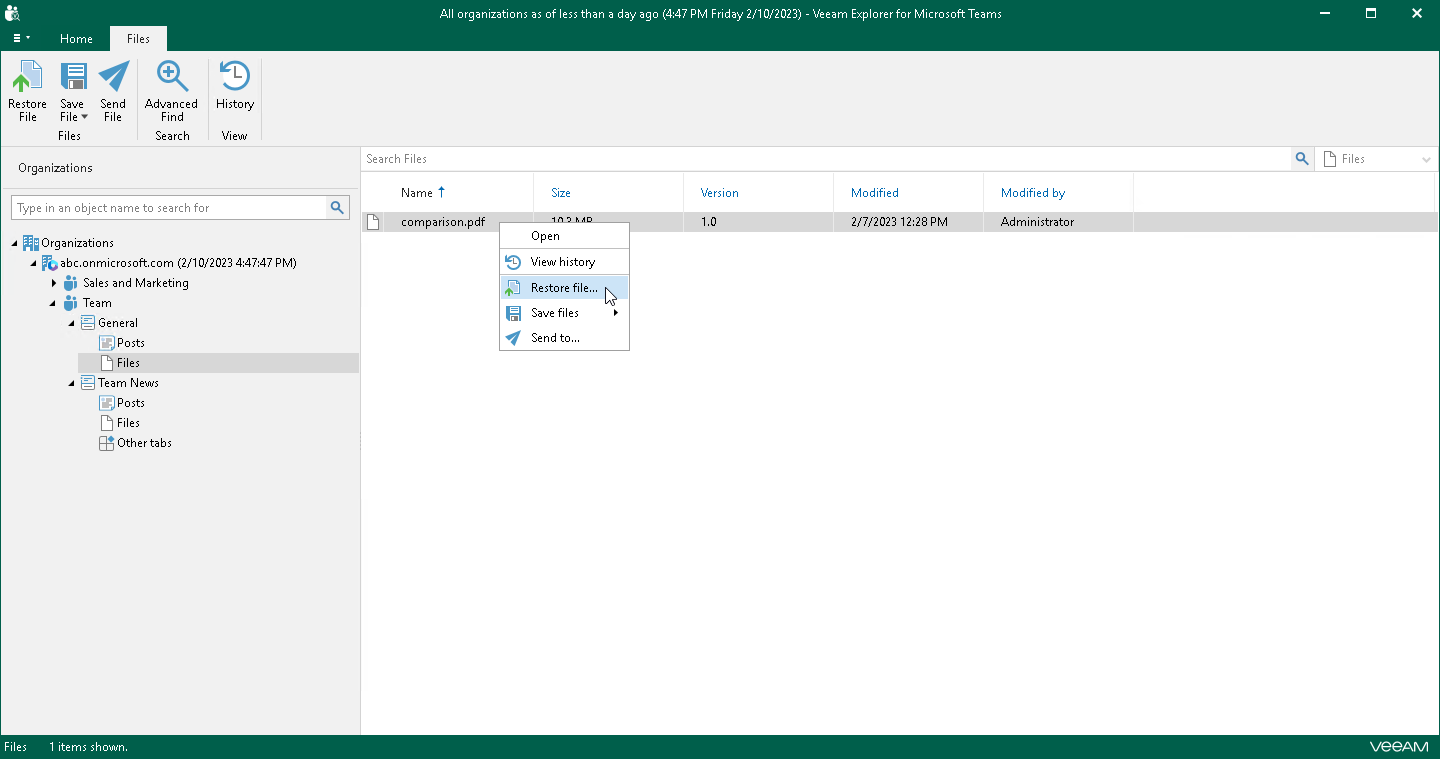
Task: Select the Files ribbon tab
Action: (x=138, y=39)
